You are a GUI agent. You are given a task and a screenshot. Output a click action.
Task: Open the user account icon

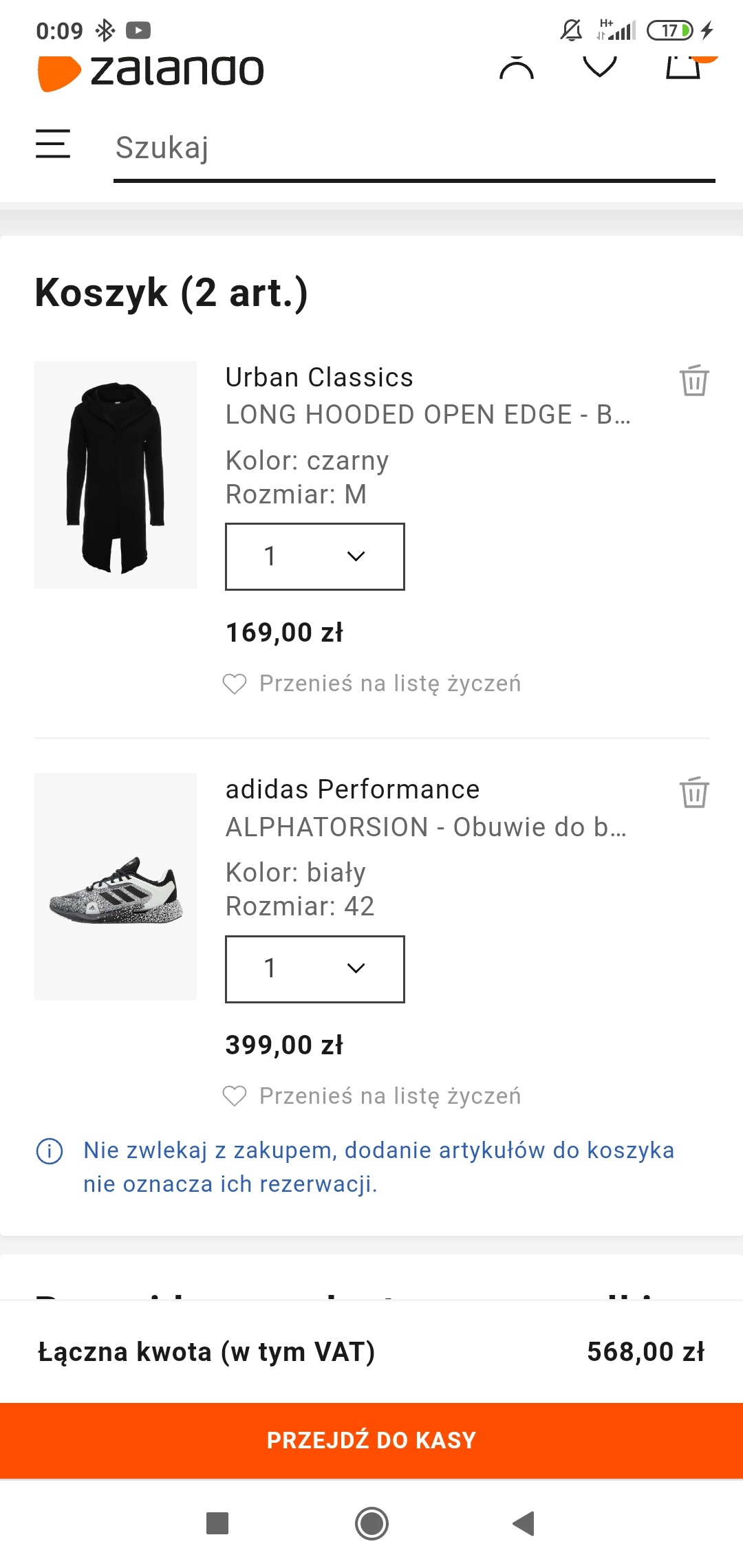[517, 67]
